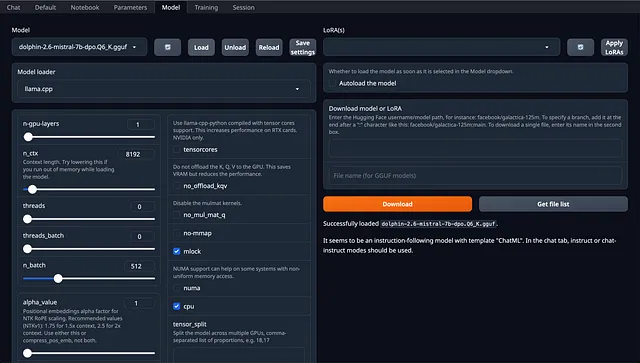Open the LoRA(s) selection dropdown

[x=442, y=47]
